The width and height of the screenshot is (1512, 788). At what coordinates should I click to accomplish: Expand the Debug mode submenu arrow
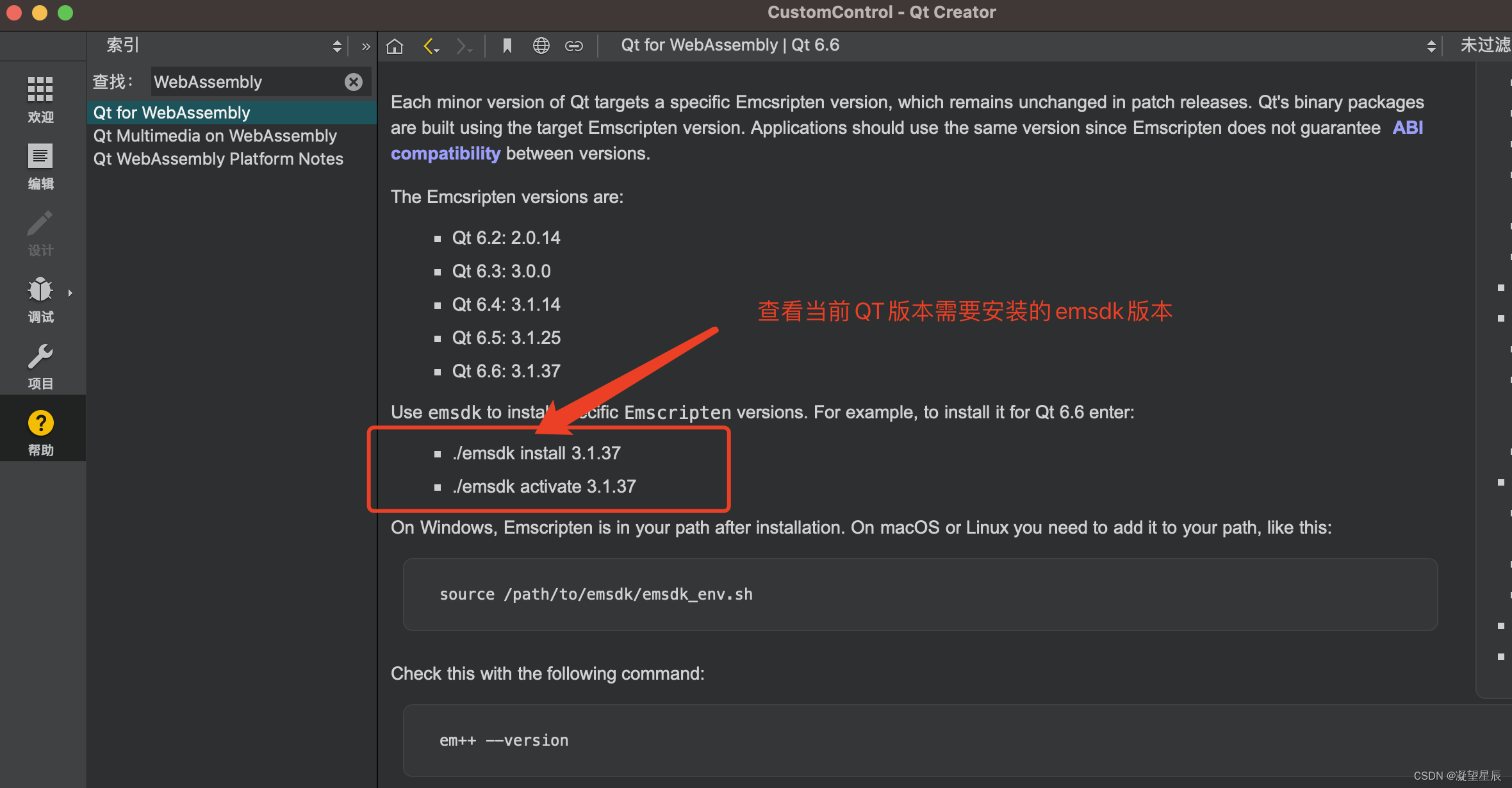click(x=70, y=293)
